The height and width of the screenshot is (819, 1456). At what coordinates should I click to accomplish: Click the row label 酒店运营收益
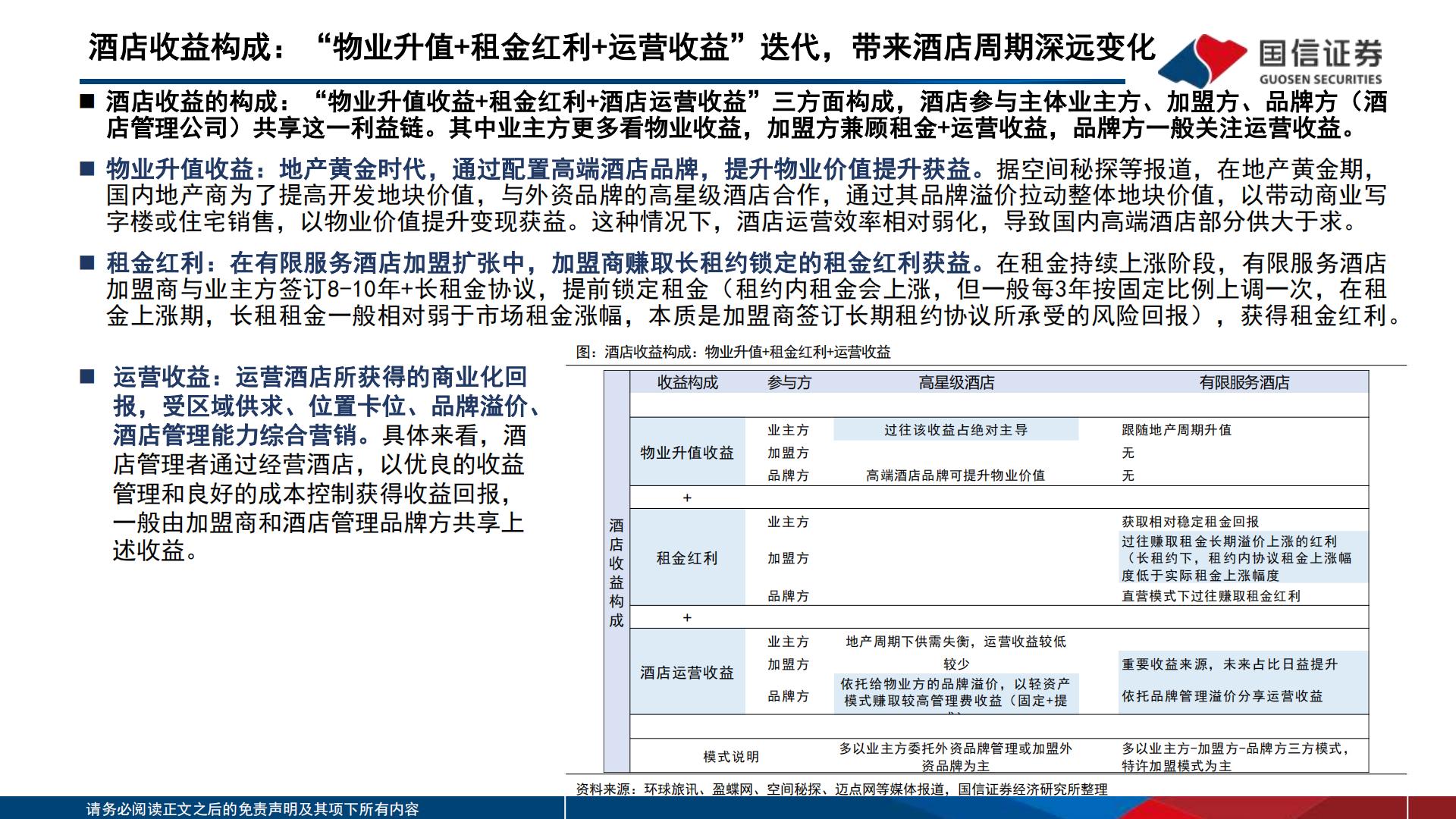click(x=687, y=673)
